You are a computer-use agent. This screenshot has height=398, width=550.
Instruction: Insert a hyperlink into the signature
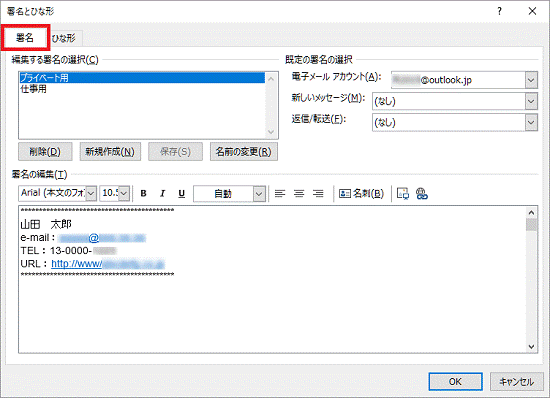pos(422,194)
